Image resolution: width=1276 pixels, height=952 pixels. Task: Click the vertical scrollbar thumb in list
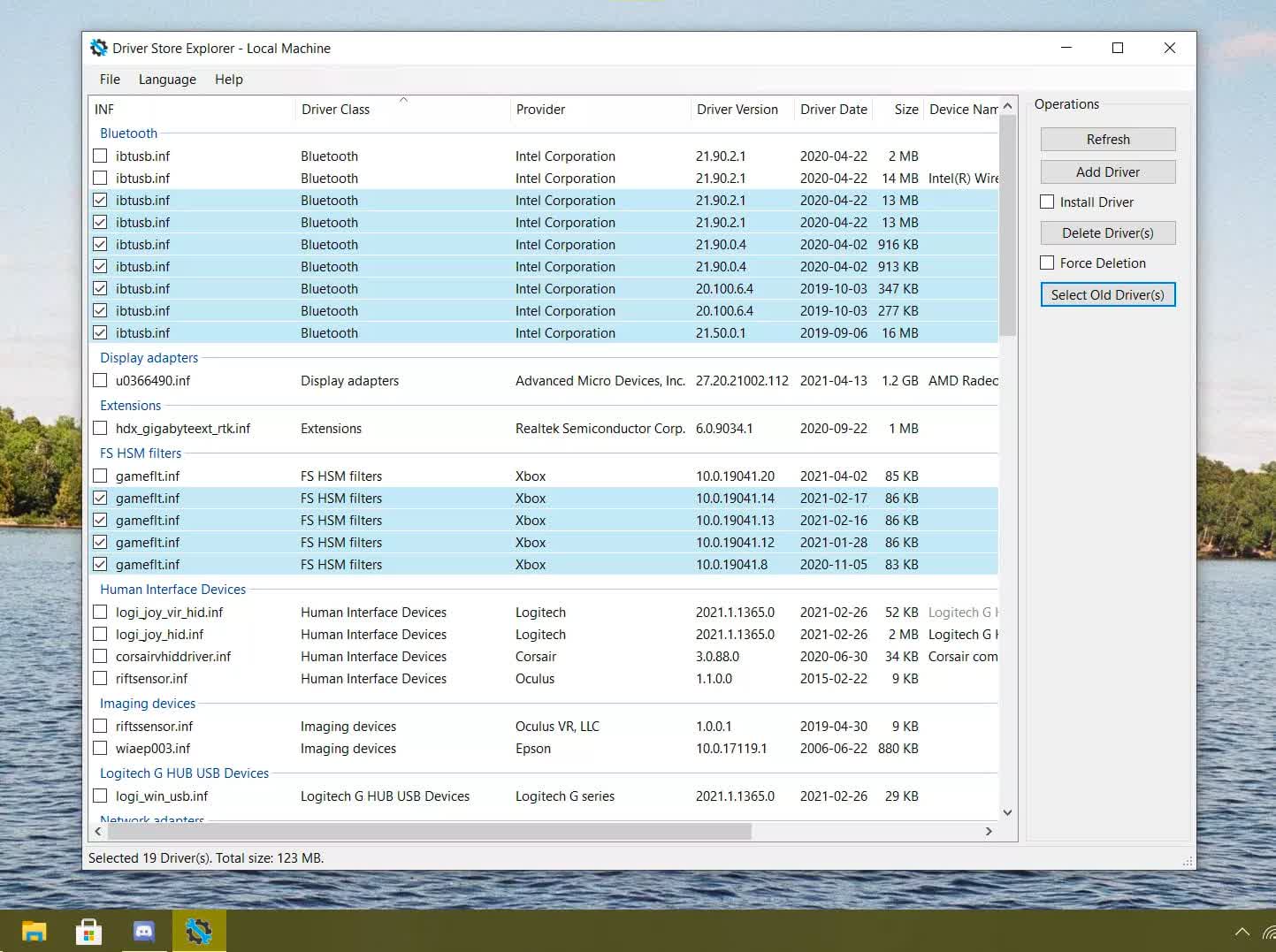(1007, 225)
